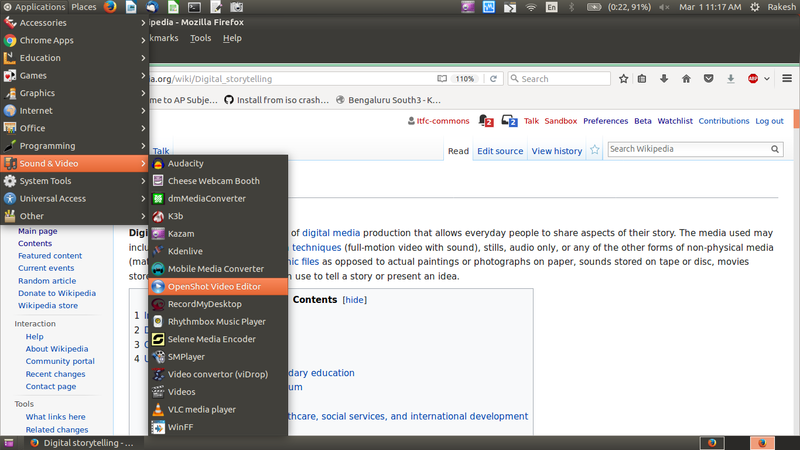Expand Office submenu
The width and height of the screenshot is (800, 450).
point(74,128)
